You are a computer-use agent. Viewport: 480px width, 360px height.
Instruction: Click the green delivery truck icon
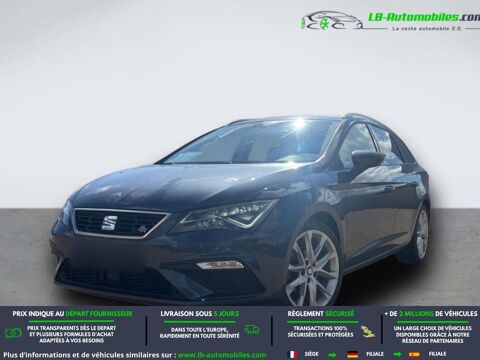[252, 330]
